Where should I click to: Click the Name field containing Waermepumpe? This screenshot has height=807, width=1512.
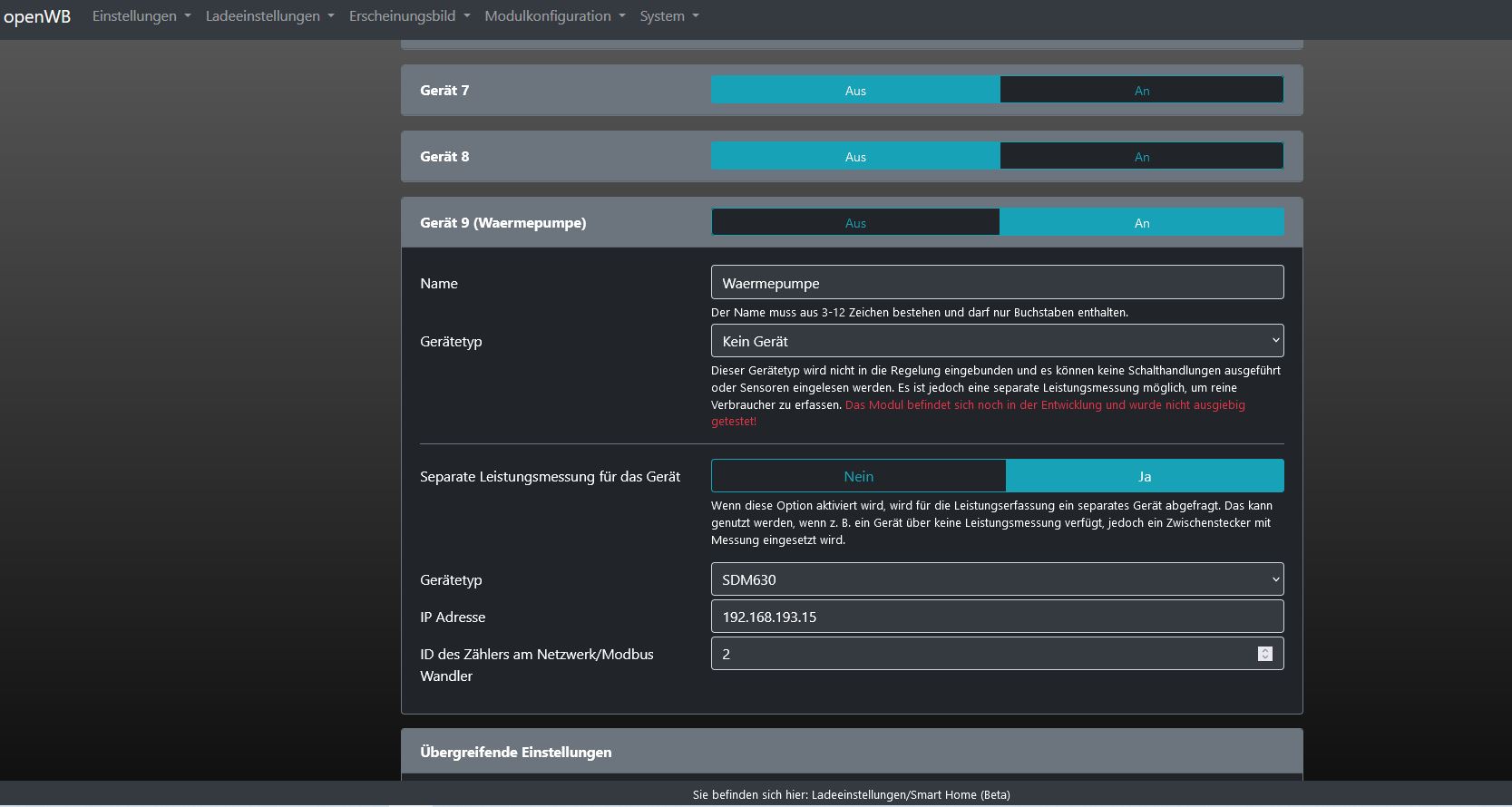click(997, 283)
